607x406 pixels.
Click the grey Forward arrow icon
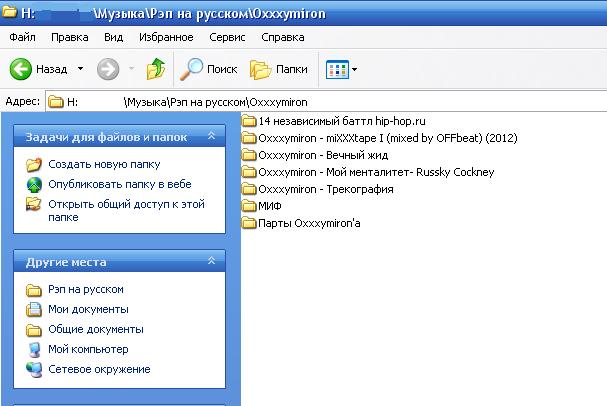[108, 69]
